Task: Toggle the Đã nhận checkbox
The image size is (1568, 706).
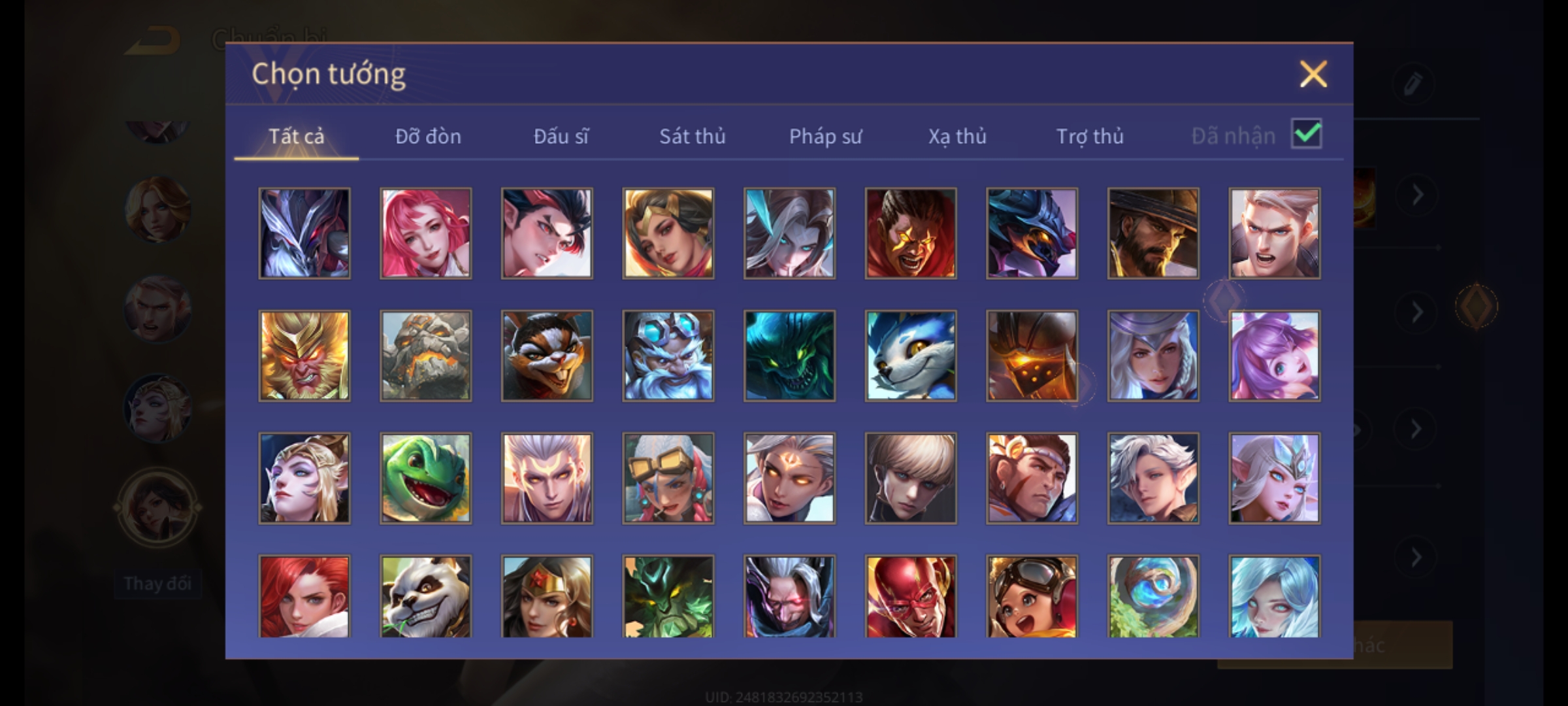Action: point(1307,134)
